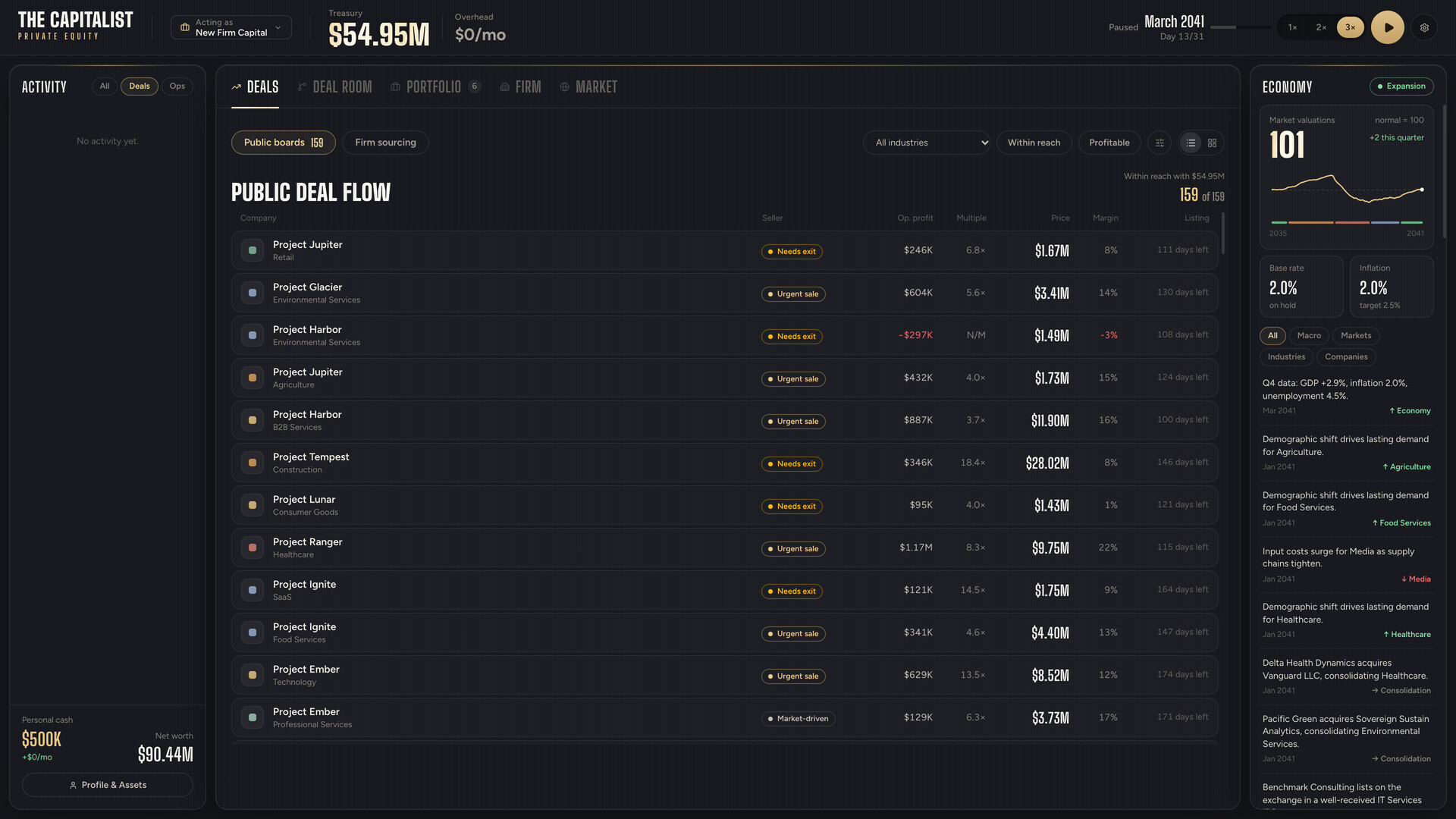The image size is (1456, 819).
Task: Switch to list view layout
Action: pyautogui.click(x=1191, y=143)
